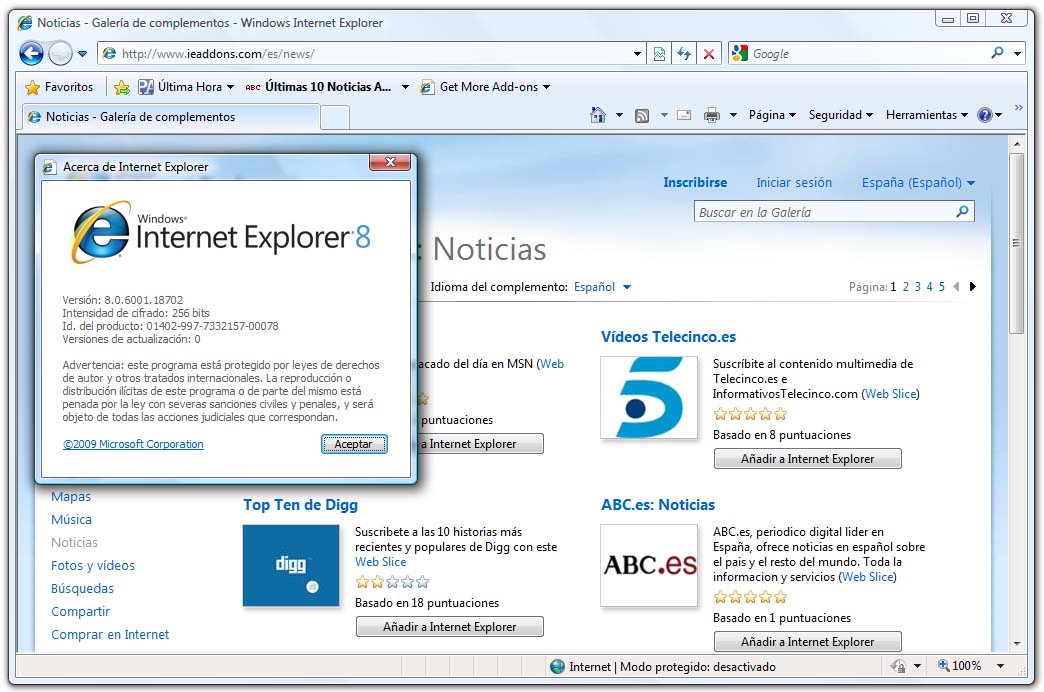Screen dimensions: 1044x692
Task: Open the ABC.es: Noticias title link
Action: [x=658, y=505]
